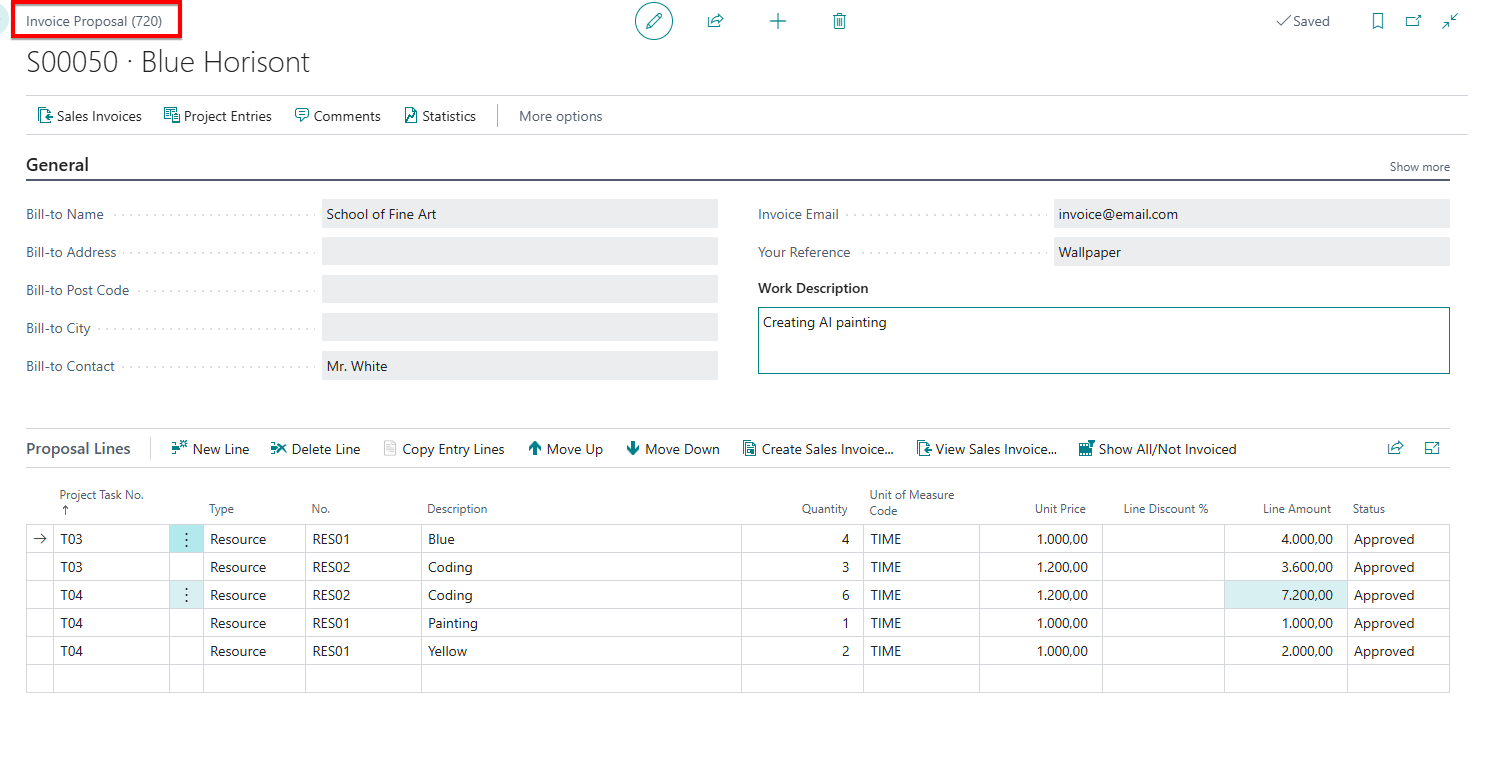The width and height of the screenshot is (1505, 778).
Task: Click the plus icon to create new
Action: tap(778, 21)
